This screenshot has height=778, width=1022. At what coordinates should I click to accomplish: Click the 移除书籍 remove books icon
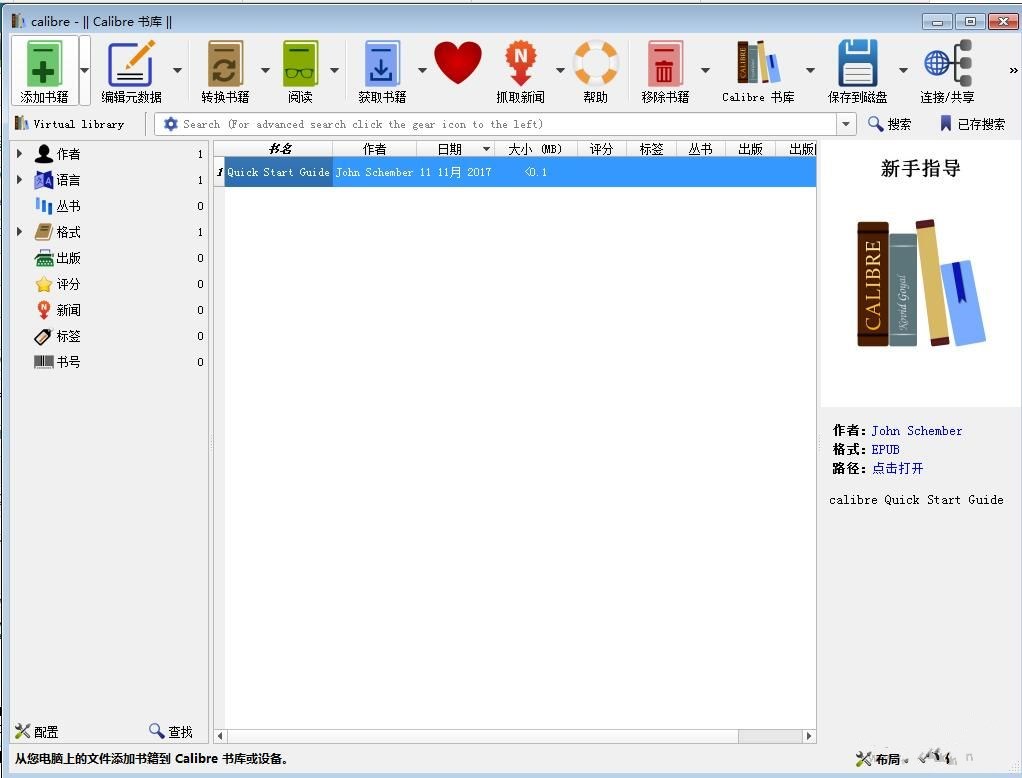(x=665, y=64)
